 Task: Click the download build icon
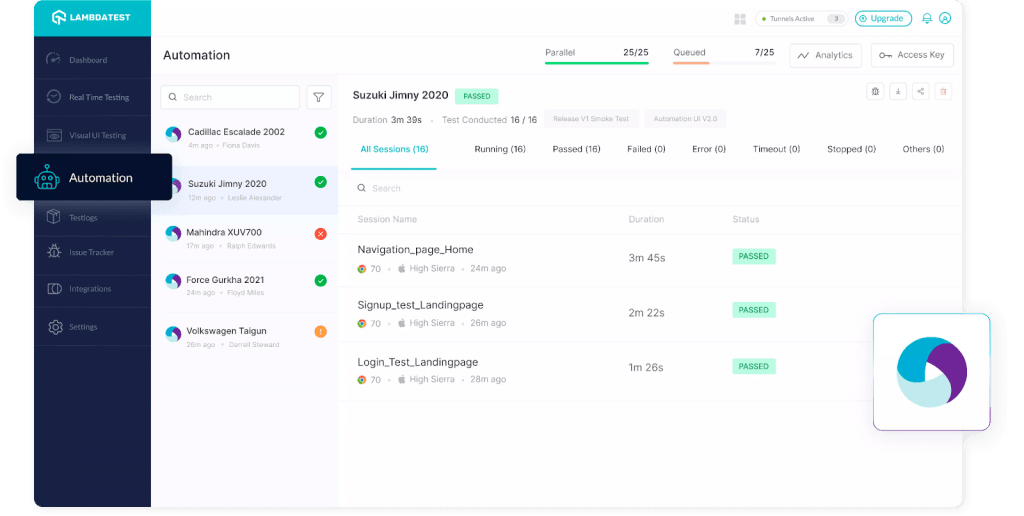click(x=898, y=91)
